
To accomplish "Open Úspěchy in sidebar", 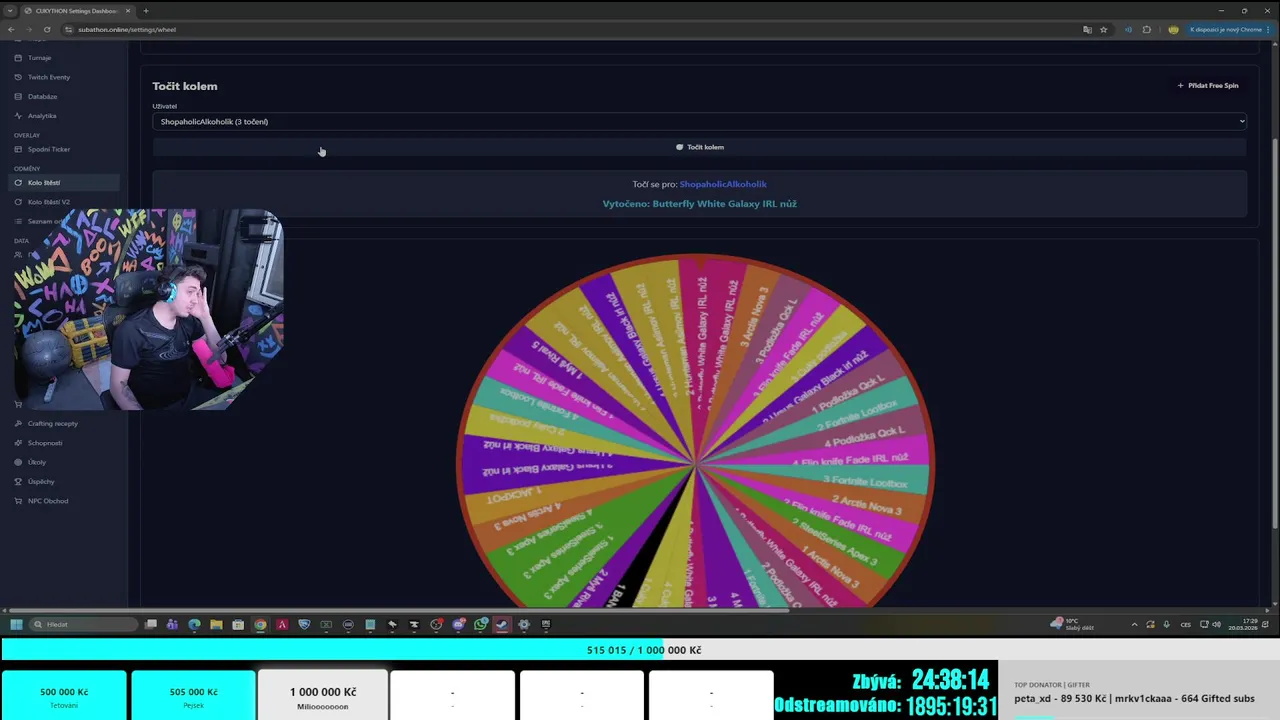I will coord(41,482).
